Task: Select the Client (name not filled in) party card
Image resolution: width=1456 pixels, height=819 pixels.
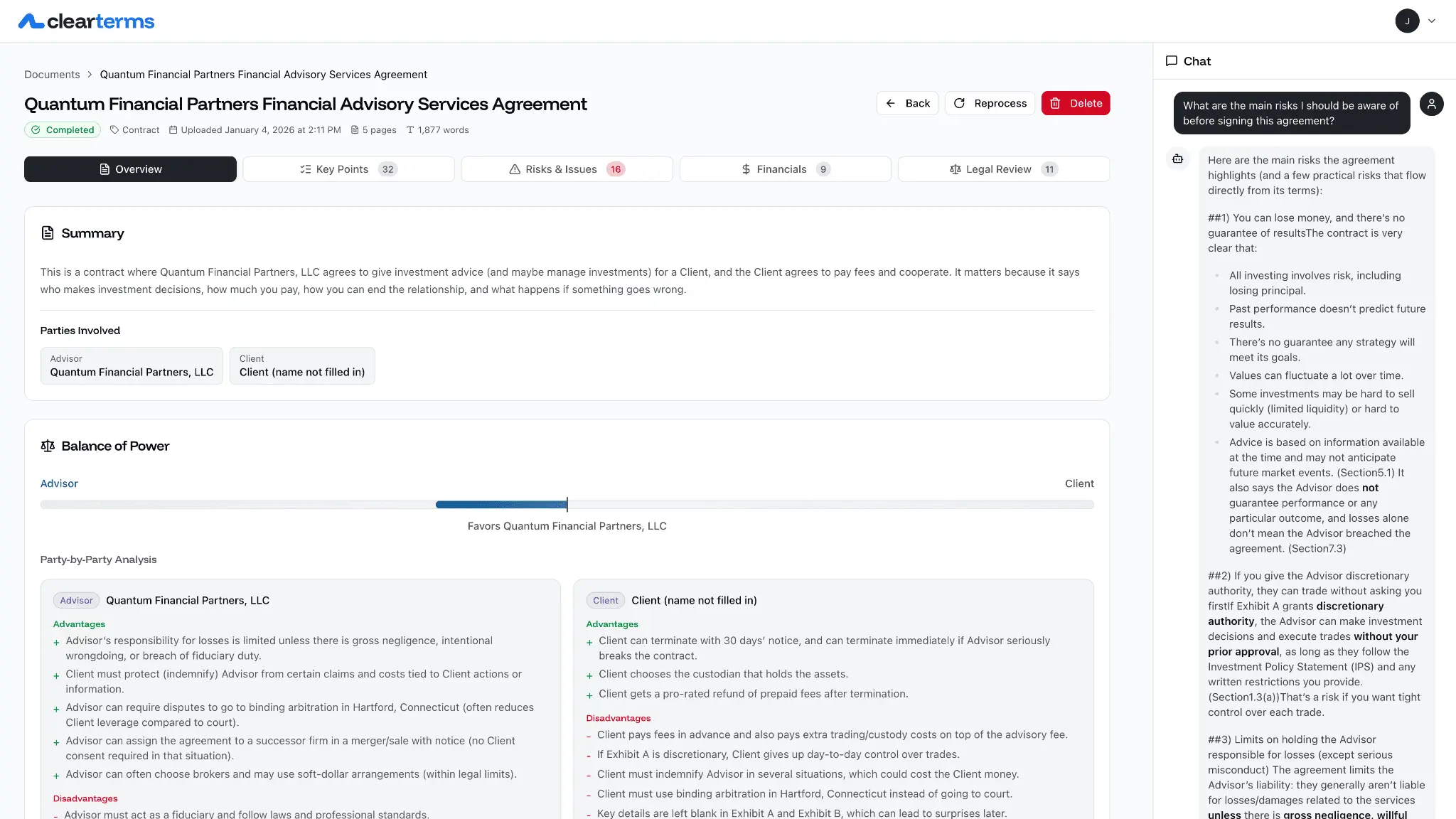Action: 302,366
